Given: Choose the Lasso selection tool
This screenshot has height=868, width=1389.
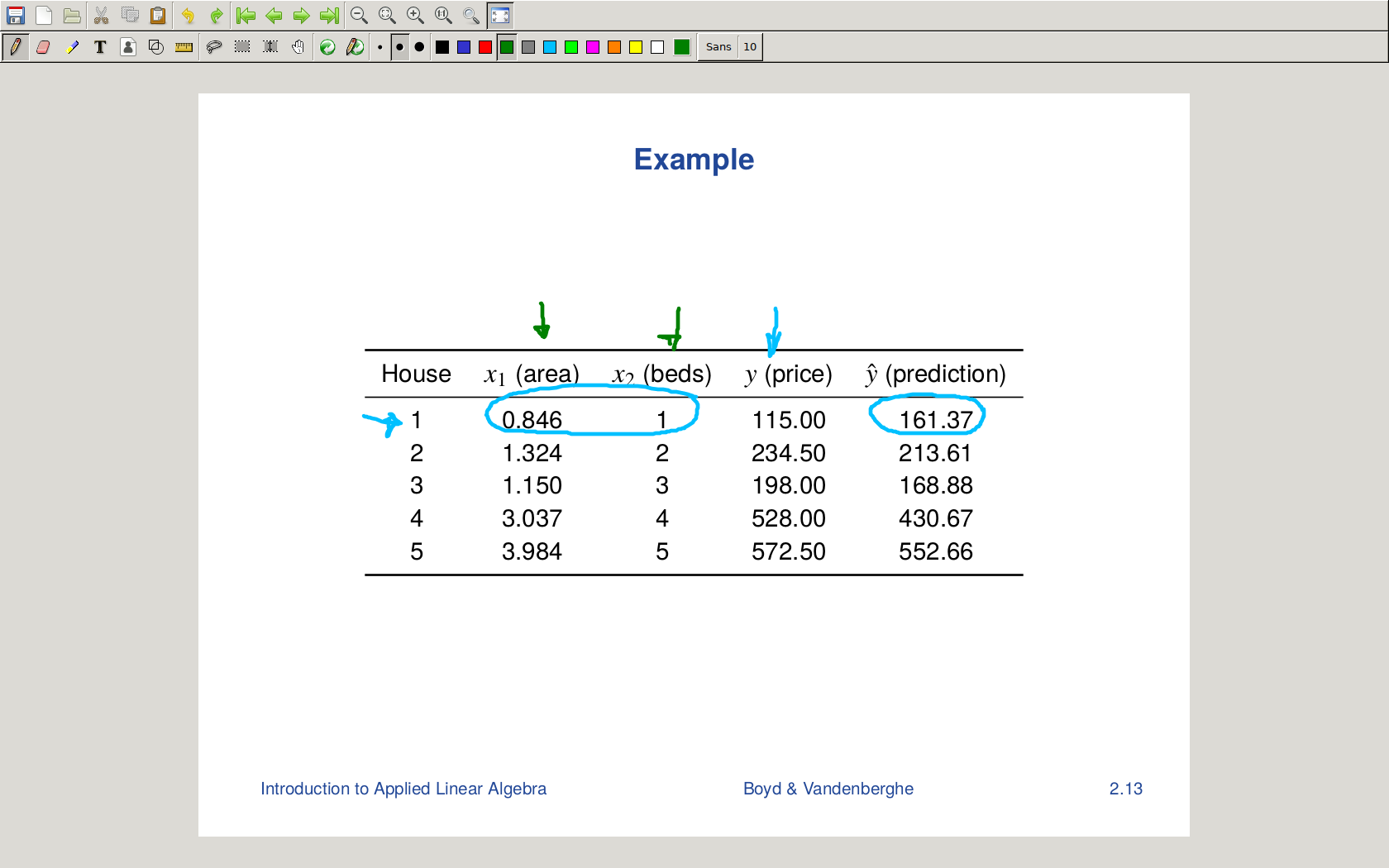Looking at the screenshot, I should point(214,47).
